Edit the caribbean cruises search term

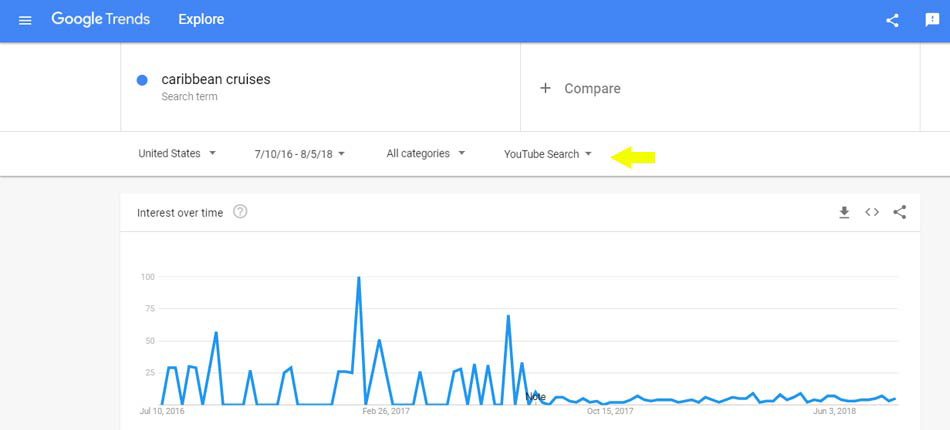[216, 79]
